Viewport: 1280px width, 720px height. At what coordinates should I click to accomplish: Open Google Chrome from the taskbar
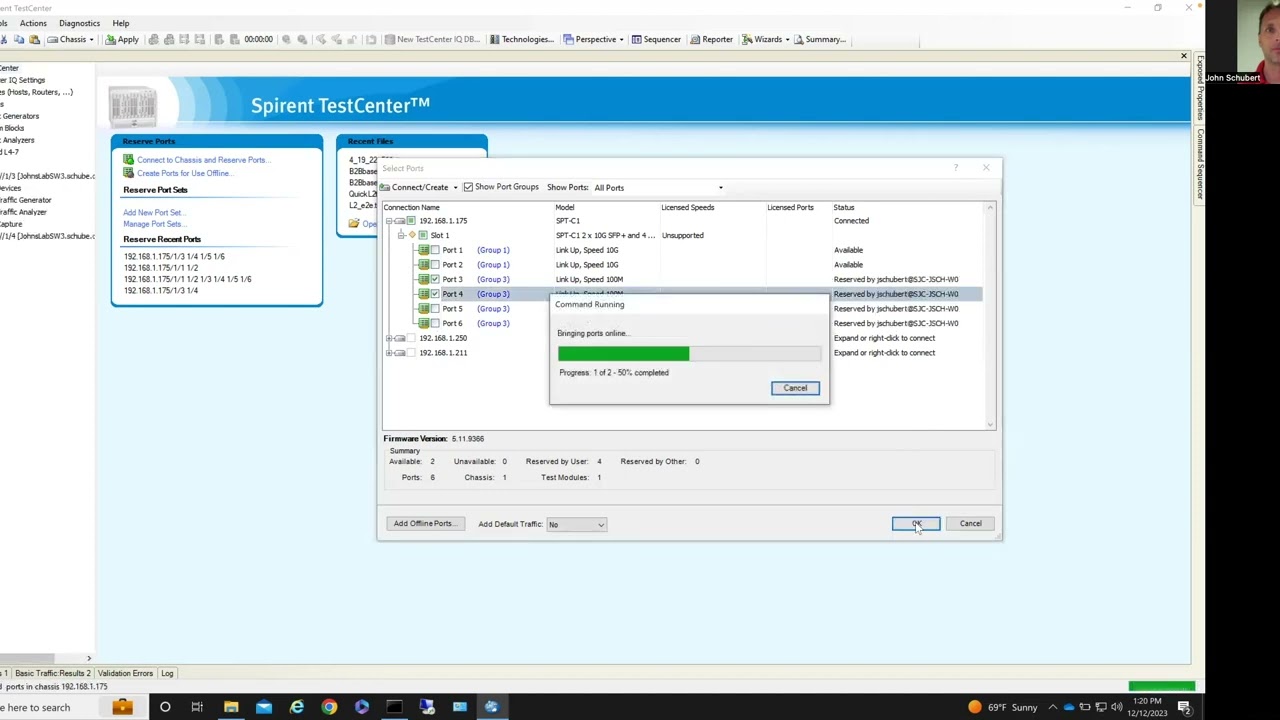tap(329, 708)
